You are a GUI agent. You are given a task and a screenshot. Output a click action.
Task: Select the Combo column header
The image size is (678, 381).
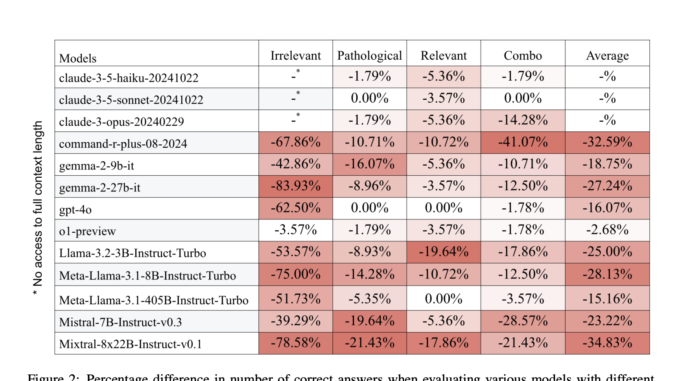pos(522,55)
